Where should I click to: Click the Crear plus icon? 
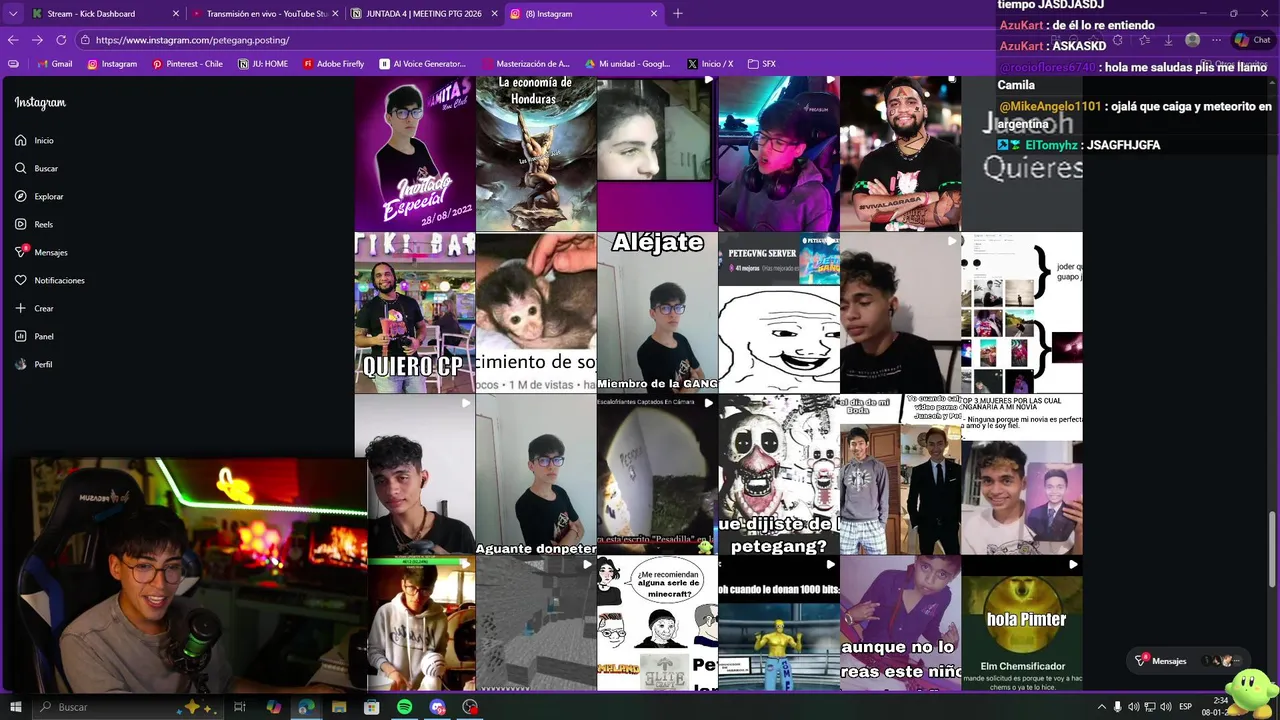[20, 309]
